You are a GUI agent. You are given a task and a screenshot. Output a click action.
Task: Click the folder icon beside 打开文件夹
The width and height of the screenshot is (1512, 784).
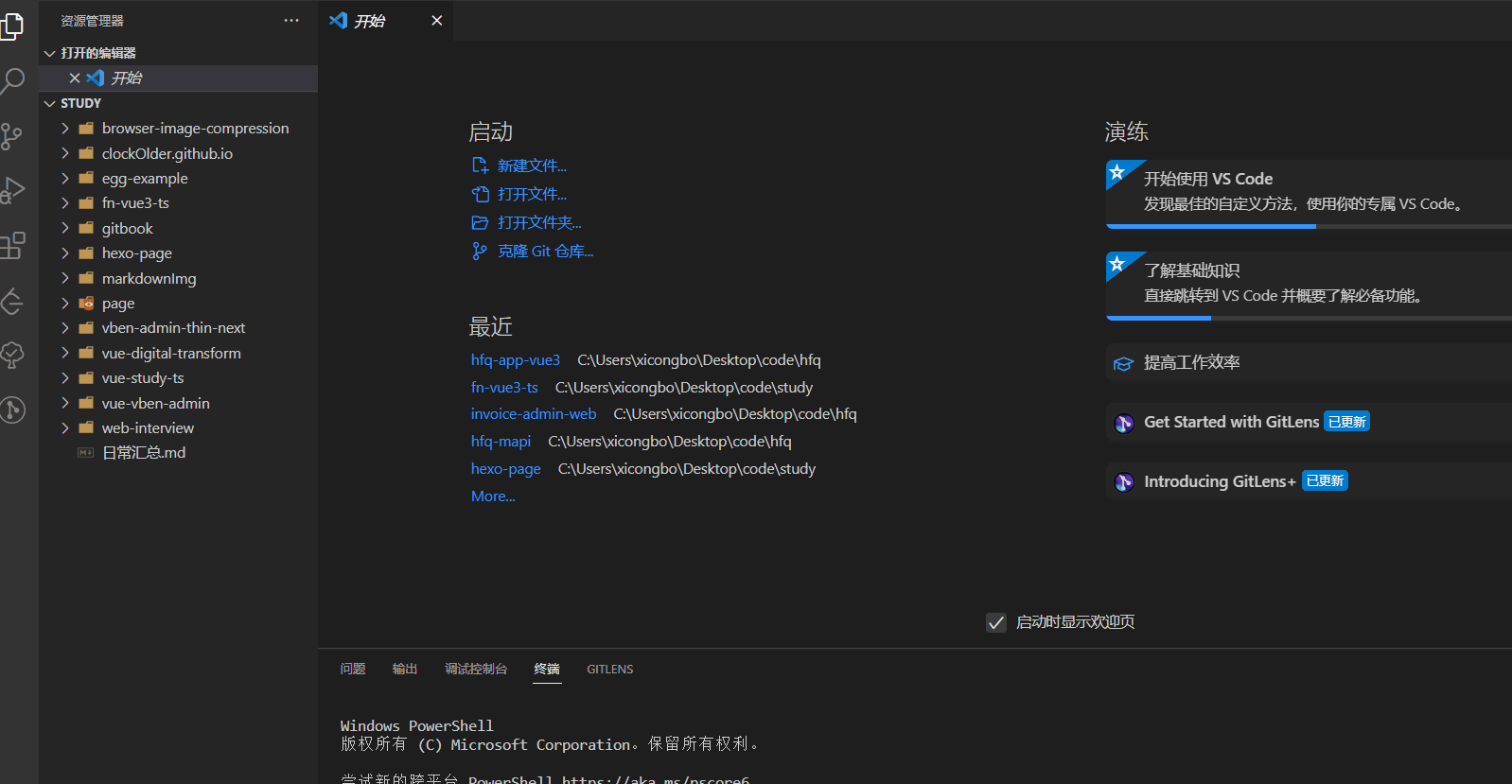(x=480, y=222)
